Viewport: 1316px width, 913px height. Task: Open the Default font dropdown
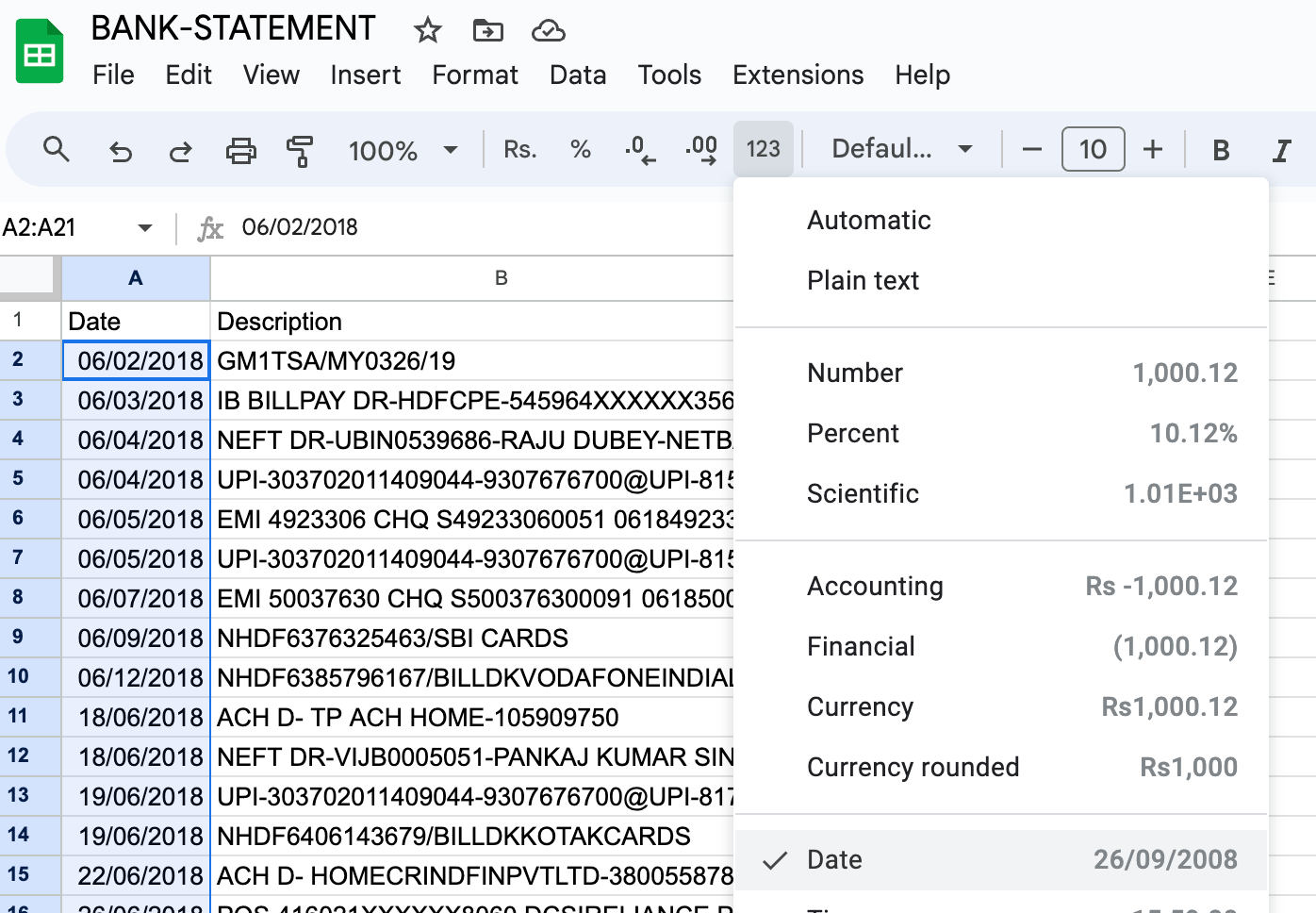pyautogui.click(x=902, y=149)
